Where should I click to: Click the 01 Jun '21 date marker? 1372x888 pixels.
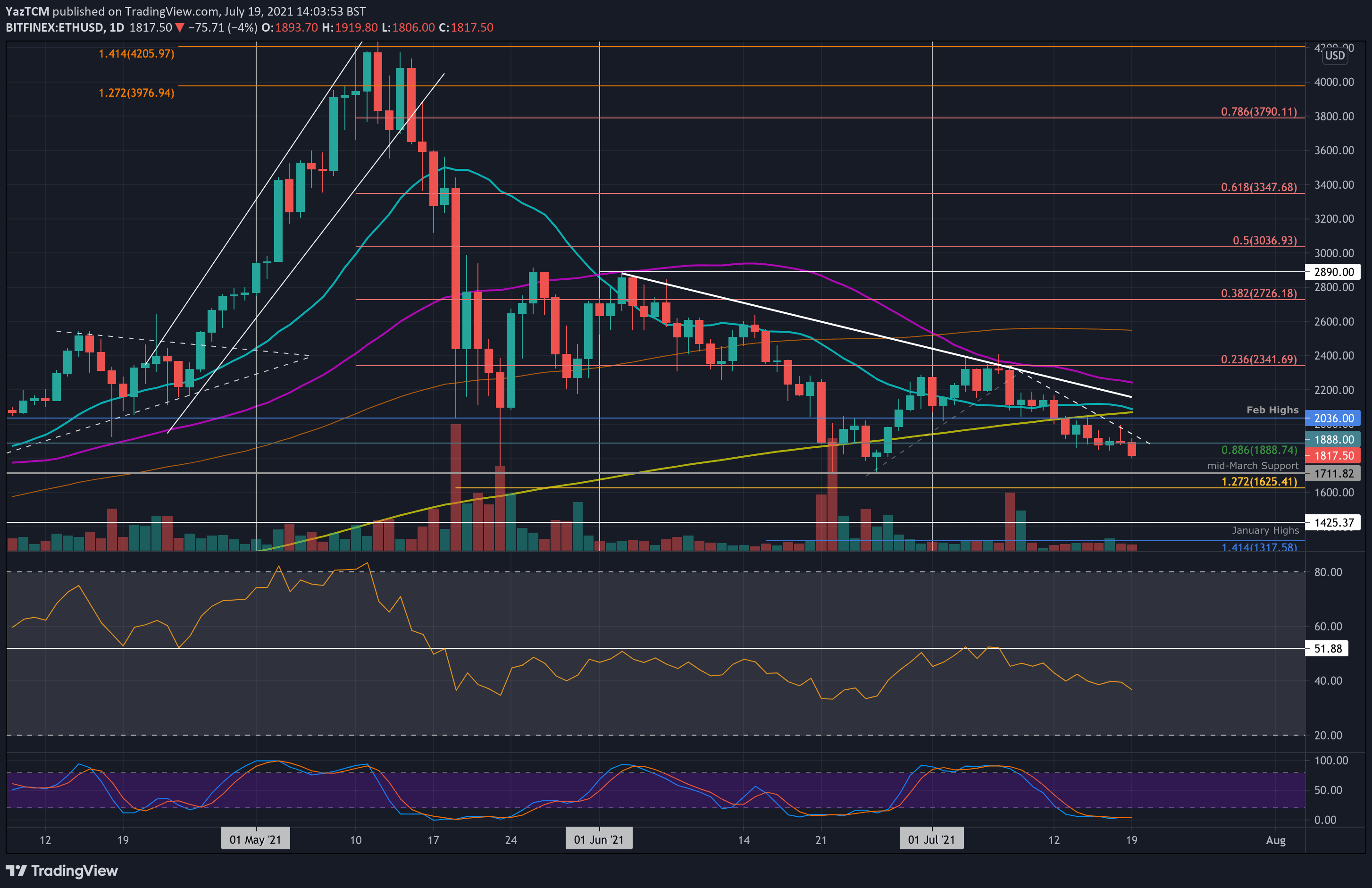(599, 839)
